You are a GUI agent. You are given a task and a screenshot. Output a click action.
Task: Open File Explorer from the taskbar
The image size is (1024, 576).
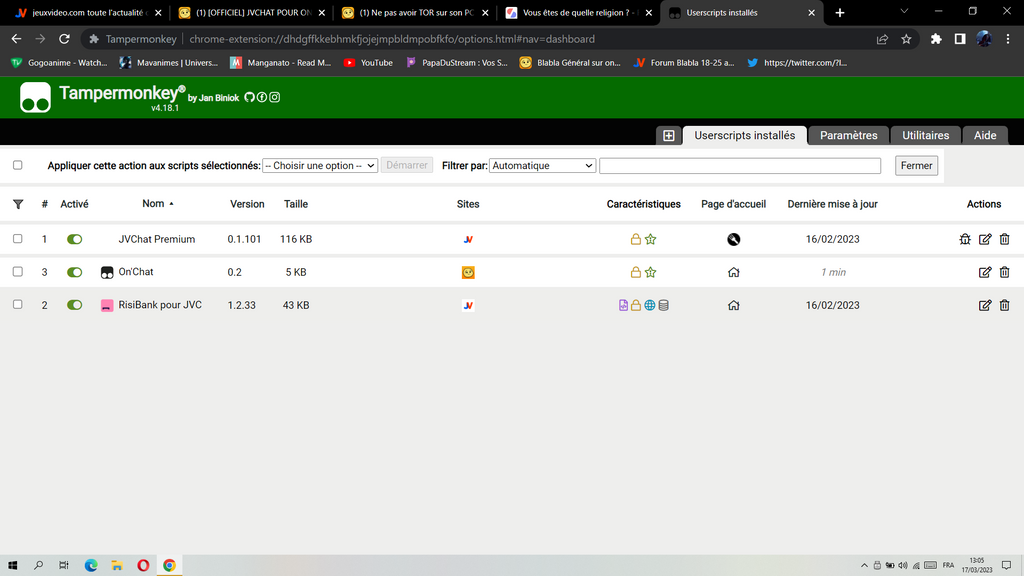(117, 565)
